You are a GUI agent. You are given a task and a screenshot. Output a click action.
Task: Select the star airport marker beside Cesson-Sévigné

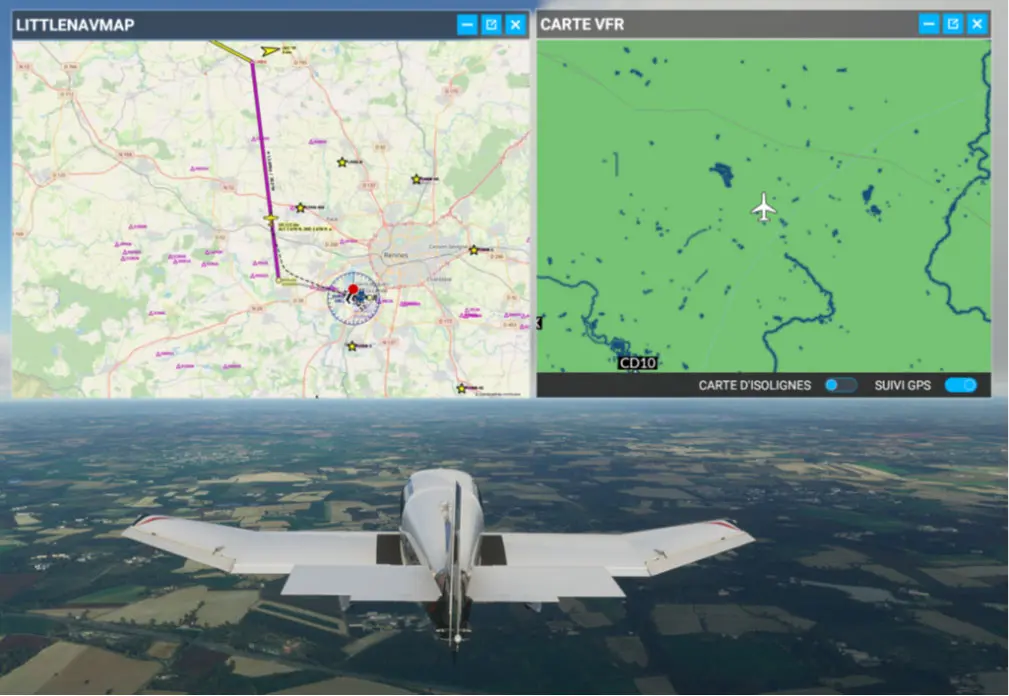point(474,250)
